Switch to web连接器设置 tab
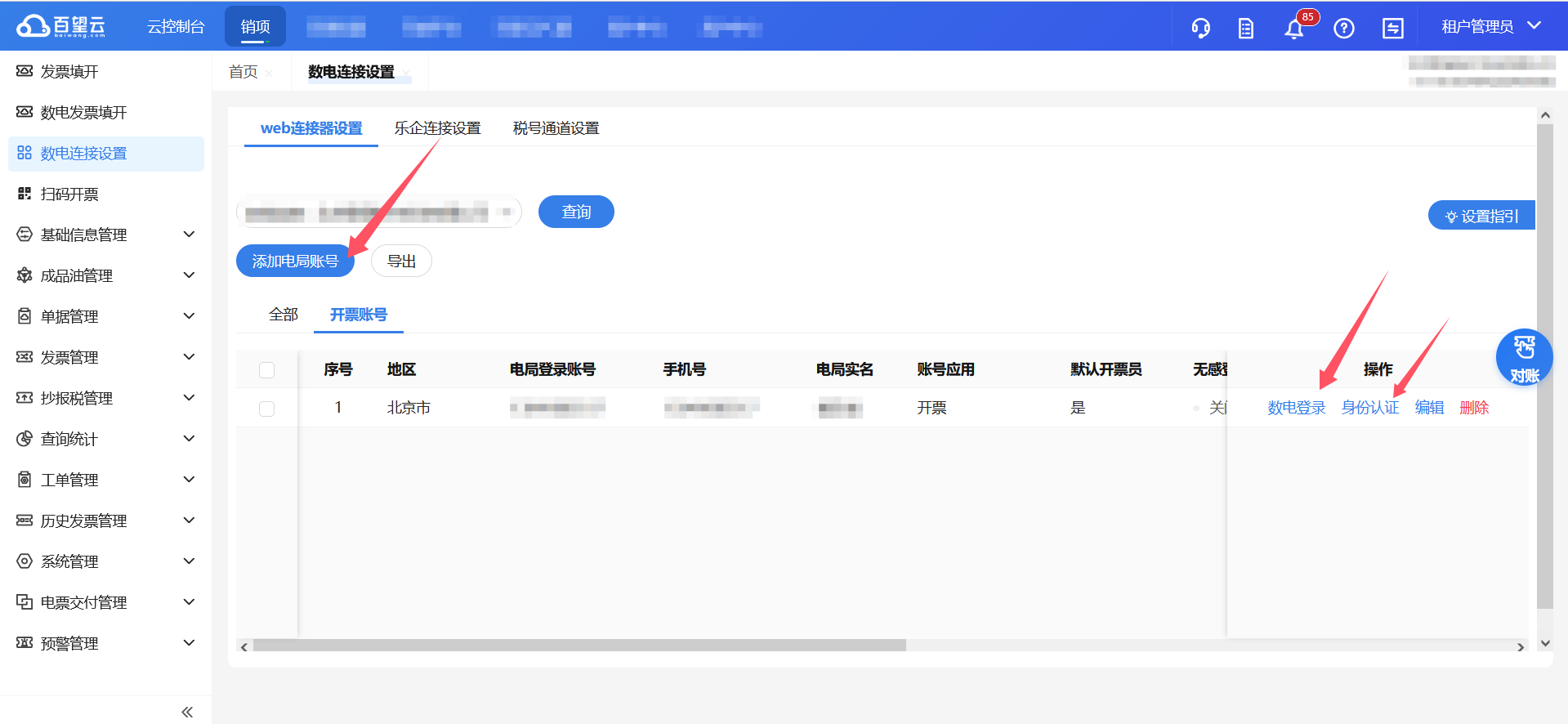 pyautogui.click(x=311, y=128)
